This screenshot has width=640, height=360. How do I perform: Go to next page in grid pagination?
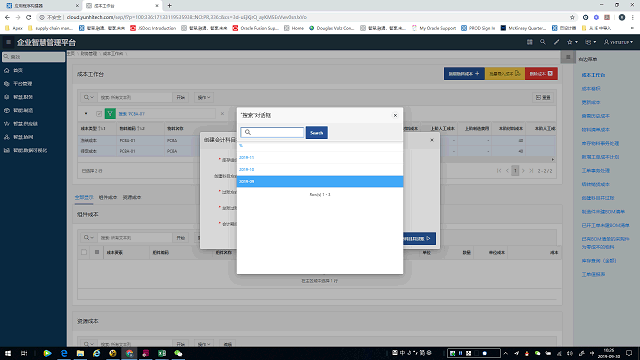click(x=523, y=171)
